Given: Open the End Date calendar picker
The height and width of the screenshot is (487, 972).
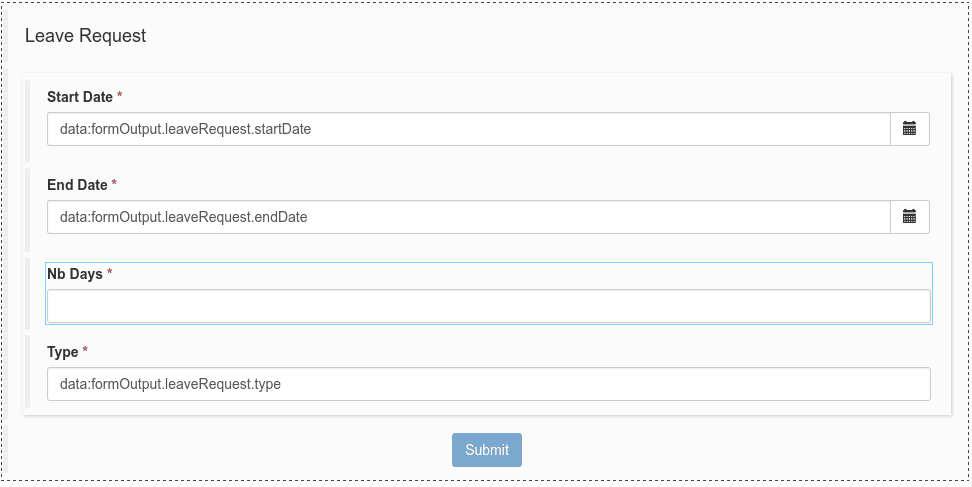Looking at the screenshot, I should click(x=910, y=217).
